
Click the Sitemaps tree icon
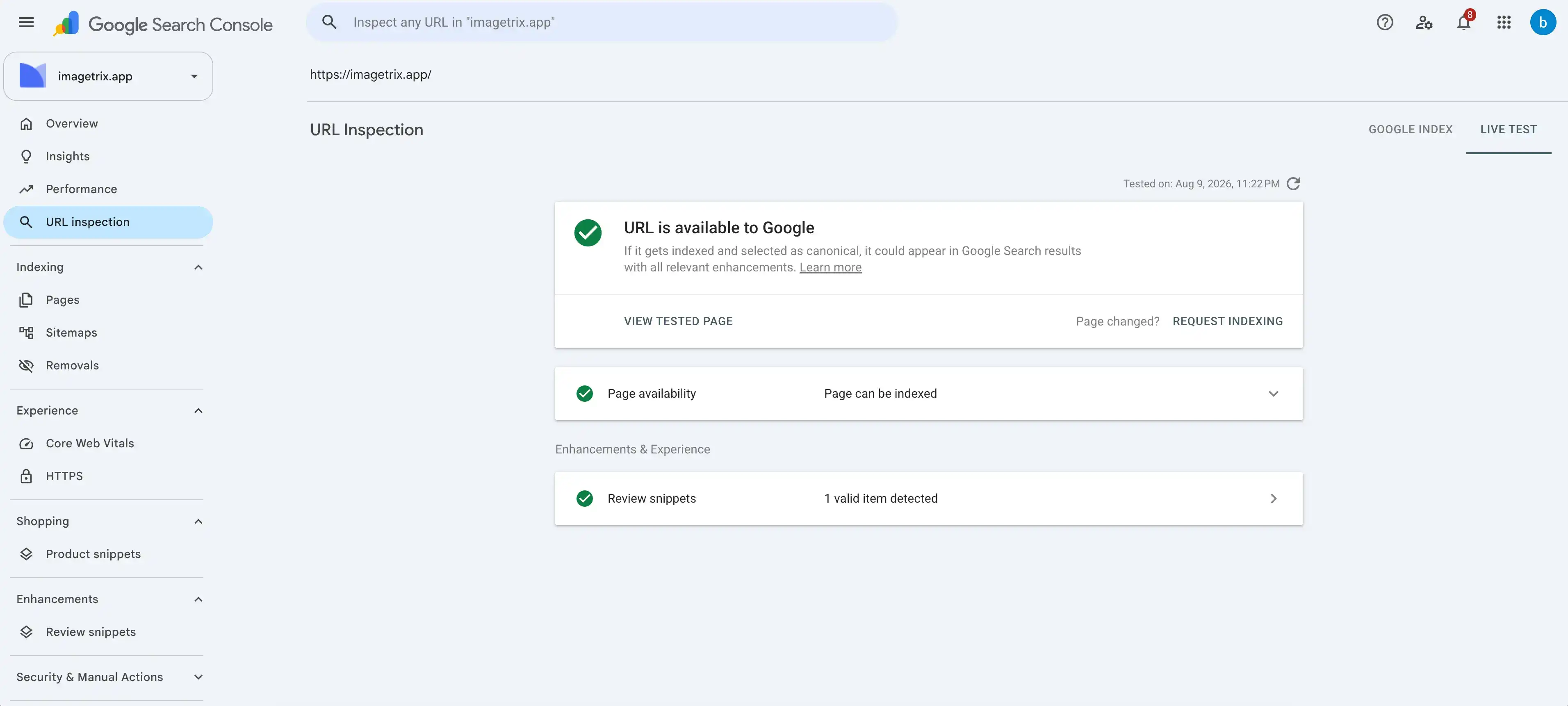pos(26,333)
